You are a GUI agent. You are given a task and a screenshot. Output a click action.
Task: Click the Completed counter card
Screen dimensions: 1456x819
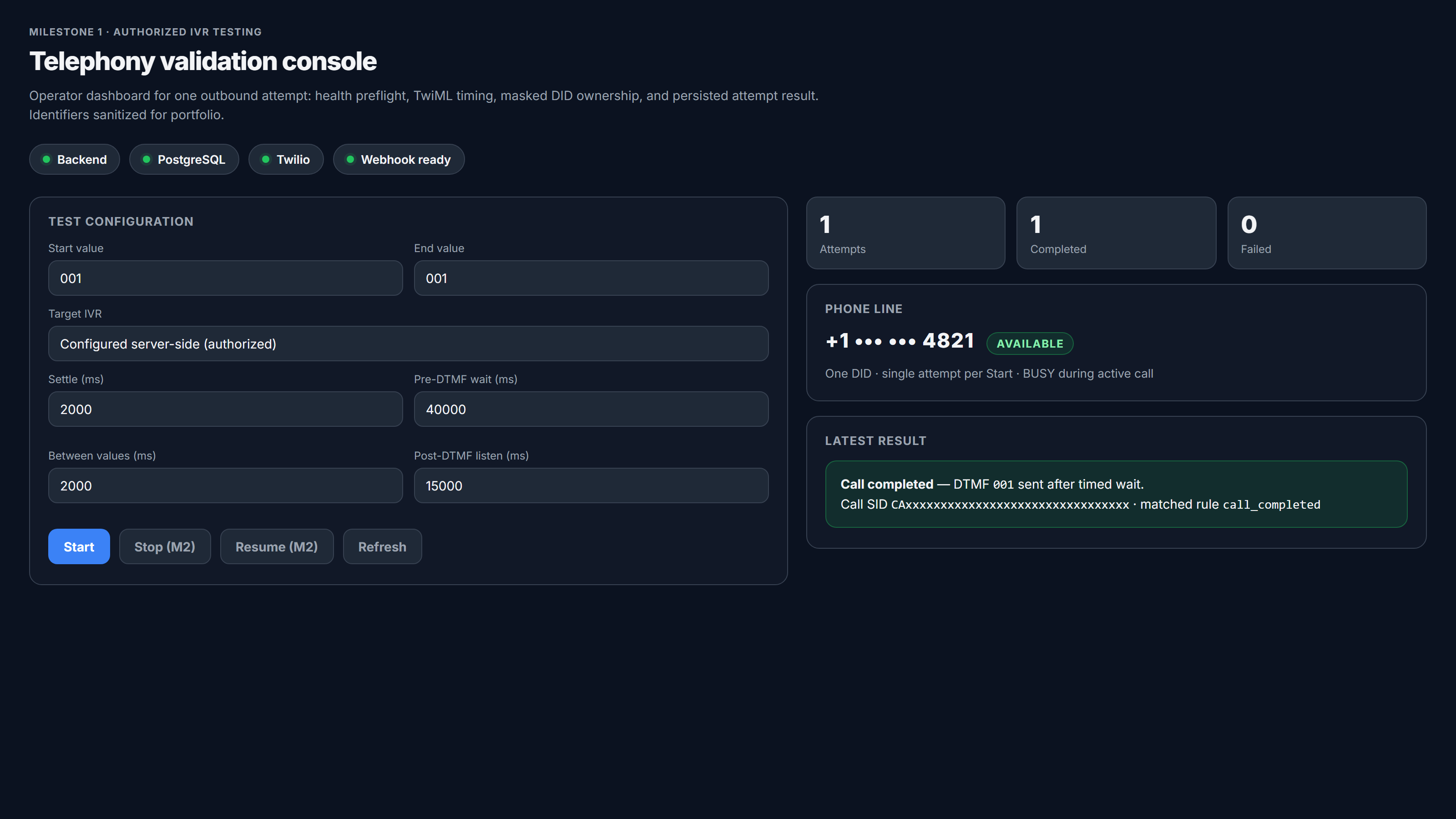(1116, 233)
